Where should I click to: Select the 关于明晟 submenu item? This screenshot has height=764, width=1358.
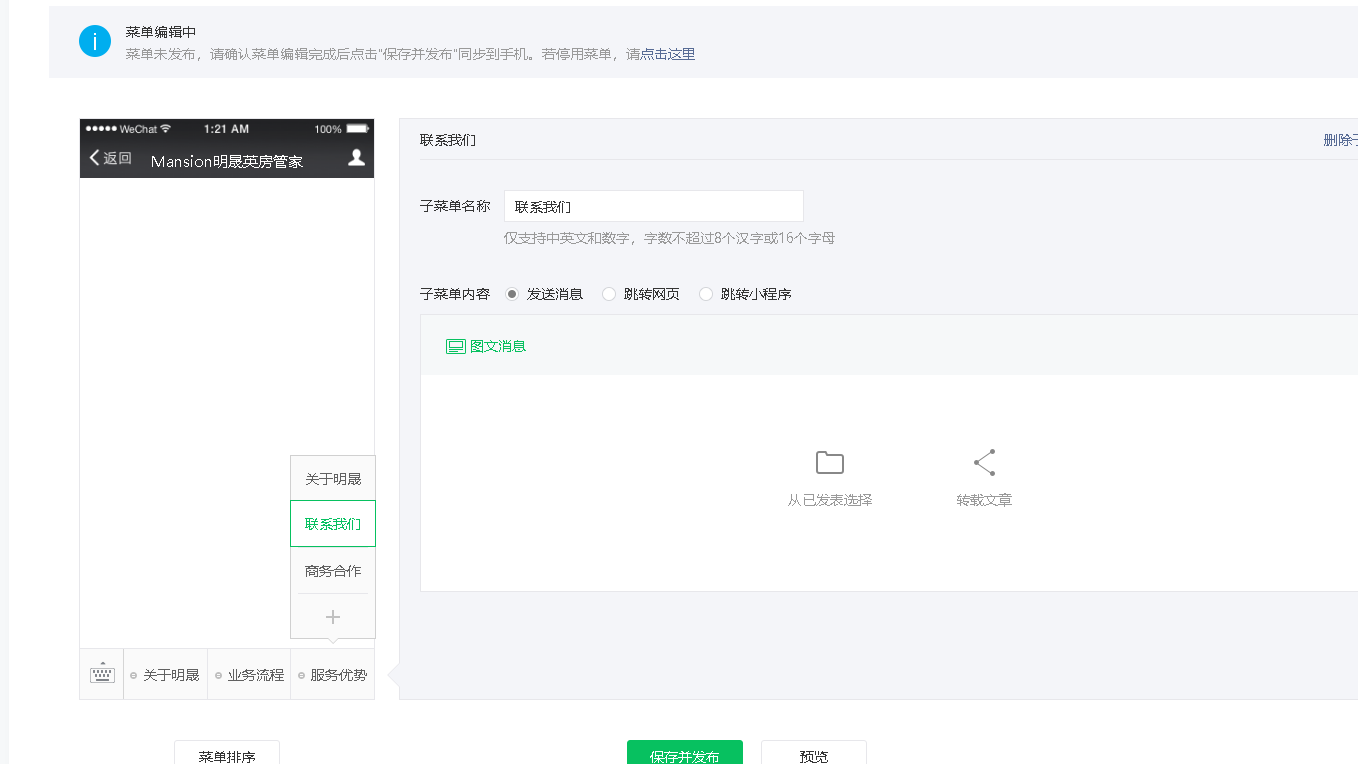coord(333,479)
